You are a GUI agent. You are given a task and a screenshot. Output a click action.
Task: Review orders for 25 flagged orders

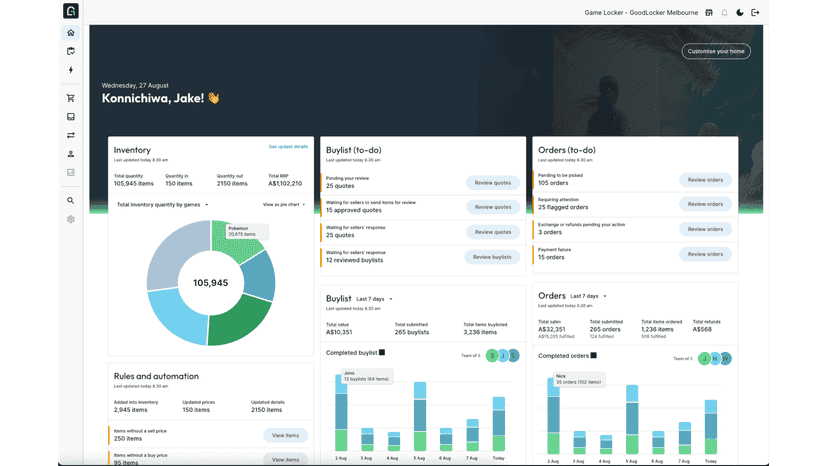[x=705, y=204]
